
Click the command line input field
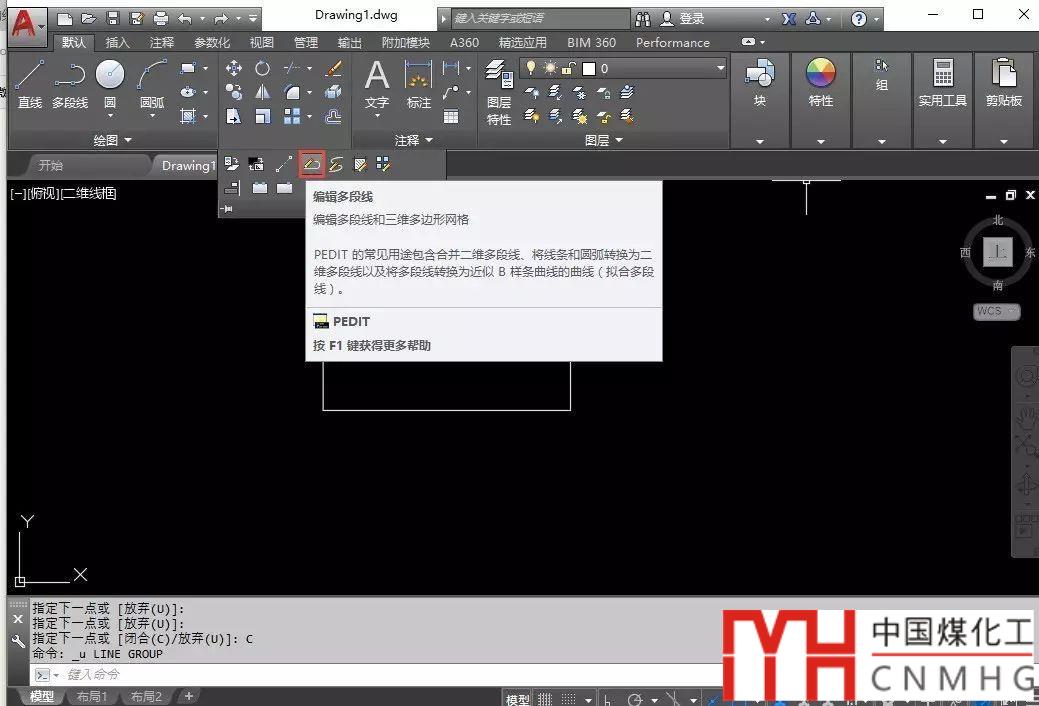tap(300, 675)
